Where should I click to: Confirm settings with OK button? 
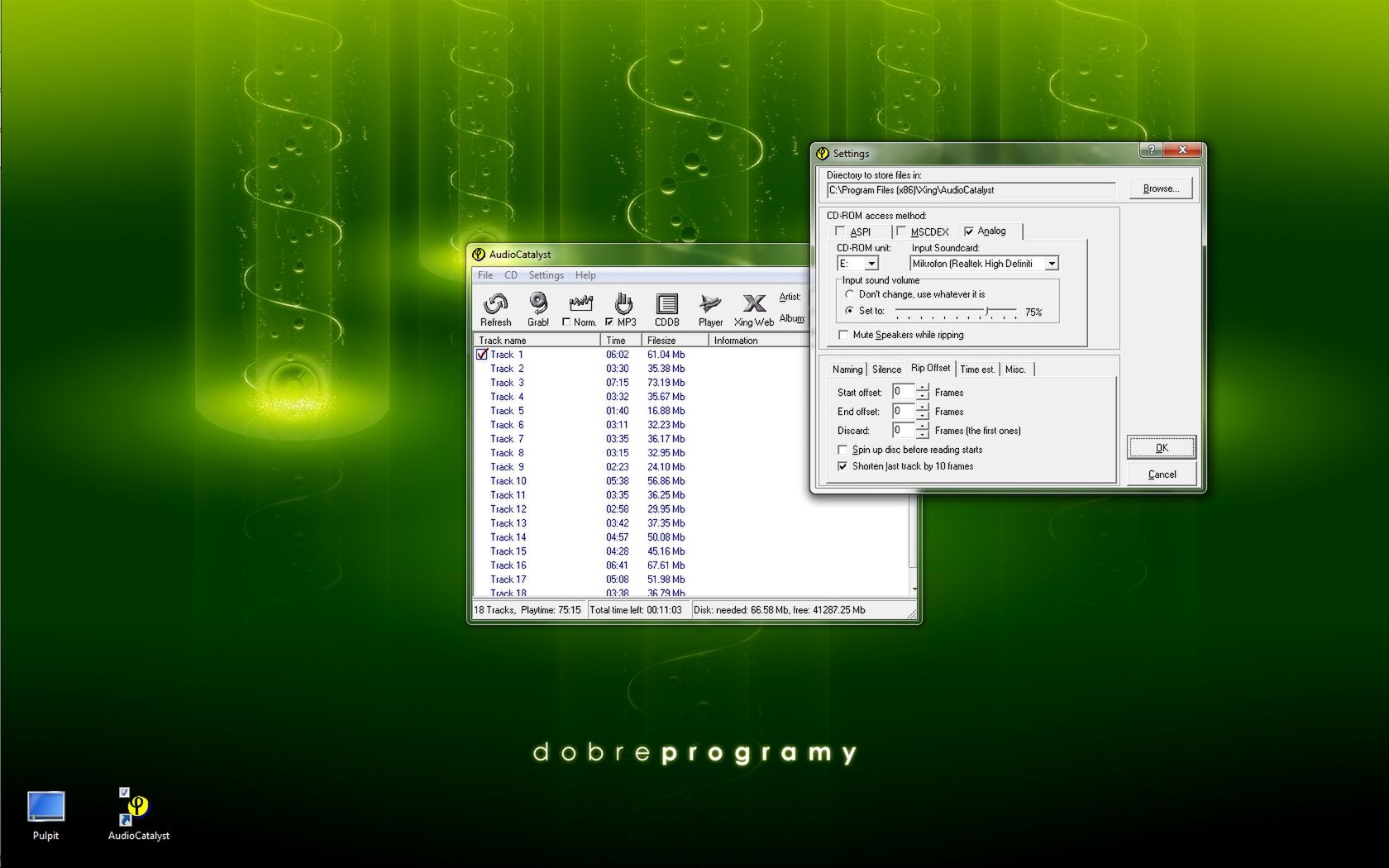pyautogui.click(x=1162, y=448)
